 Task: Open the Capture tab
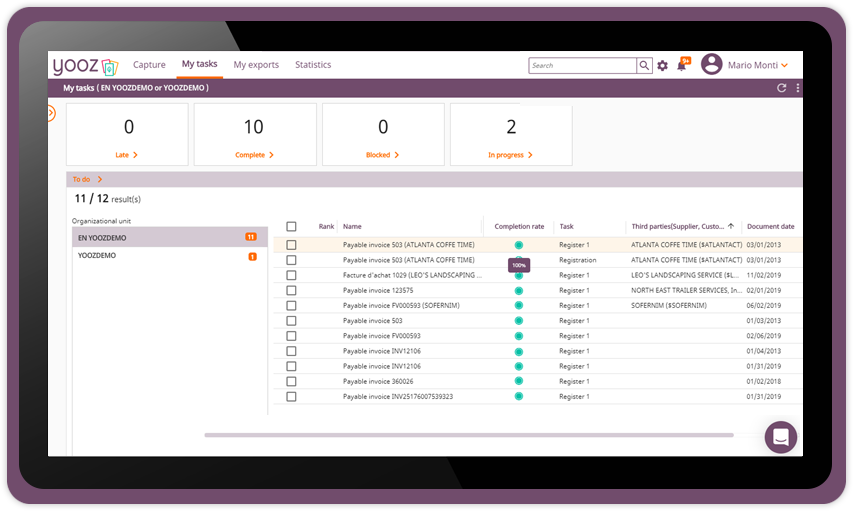(149, 64)
